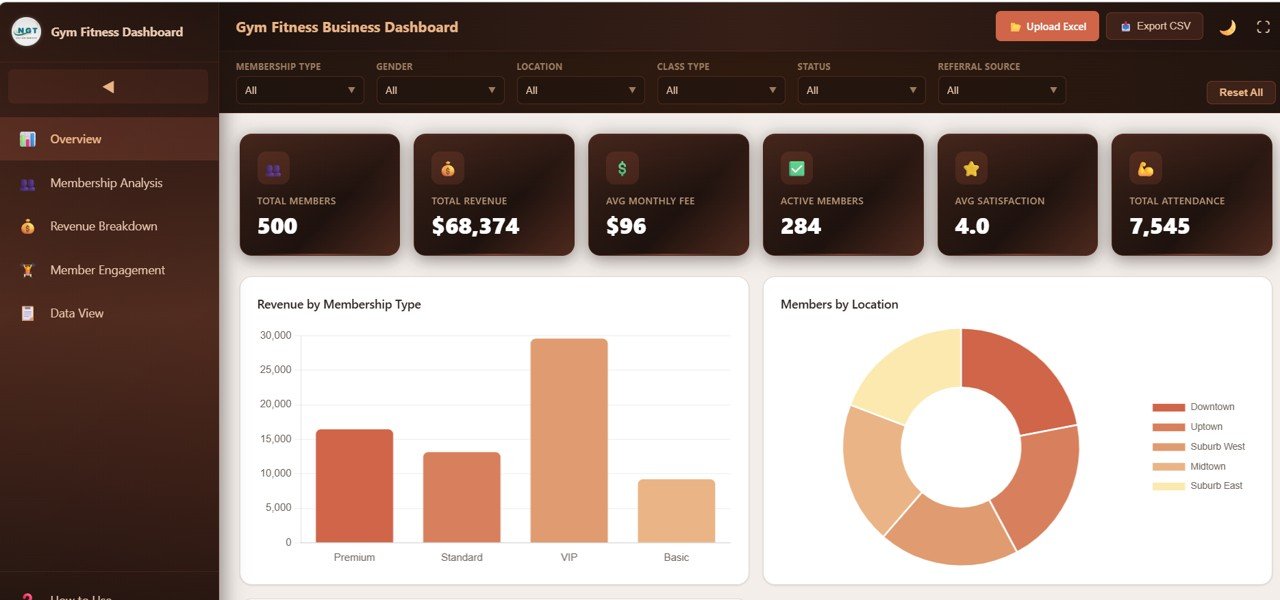
Task: Open Membership Analysis from the sidebar icon
Action: 29,183
